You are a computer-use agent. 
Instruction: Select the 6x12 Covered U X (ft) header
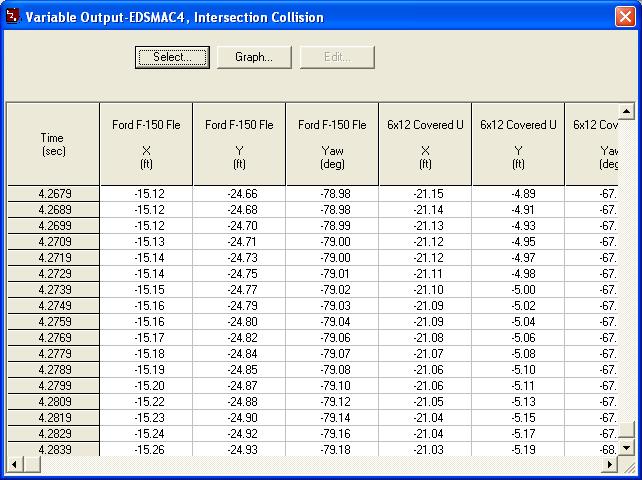(x=425, y=144)
